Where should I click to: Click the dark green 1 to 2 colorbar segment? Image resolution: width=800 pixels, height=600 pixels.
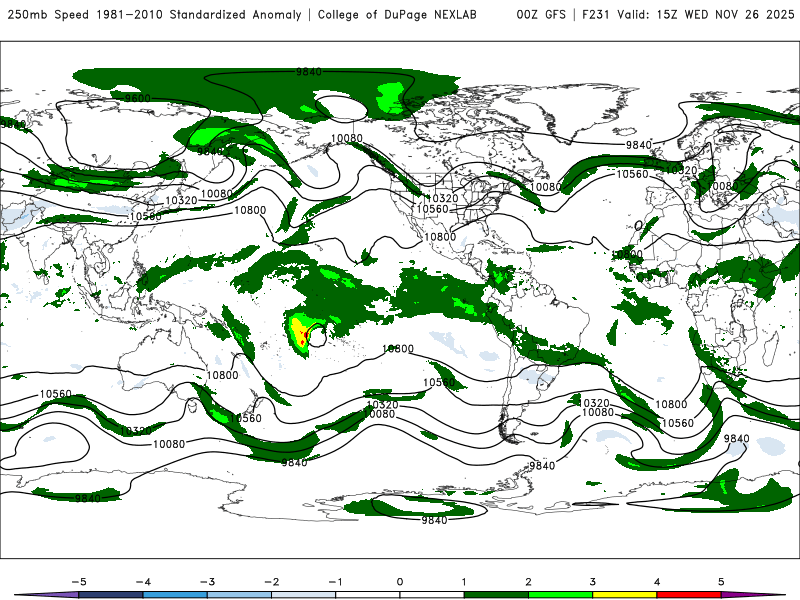coord(496,595)
